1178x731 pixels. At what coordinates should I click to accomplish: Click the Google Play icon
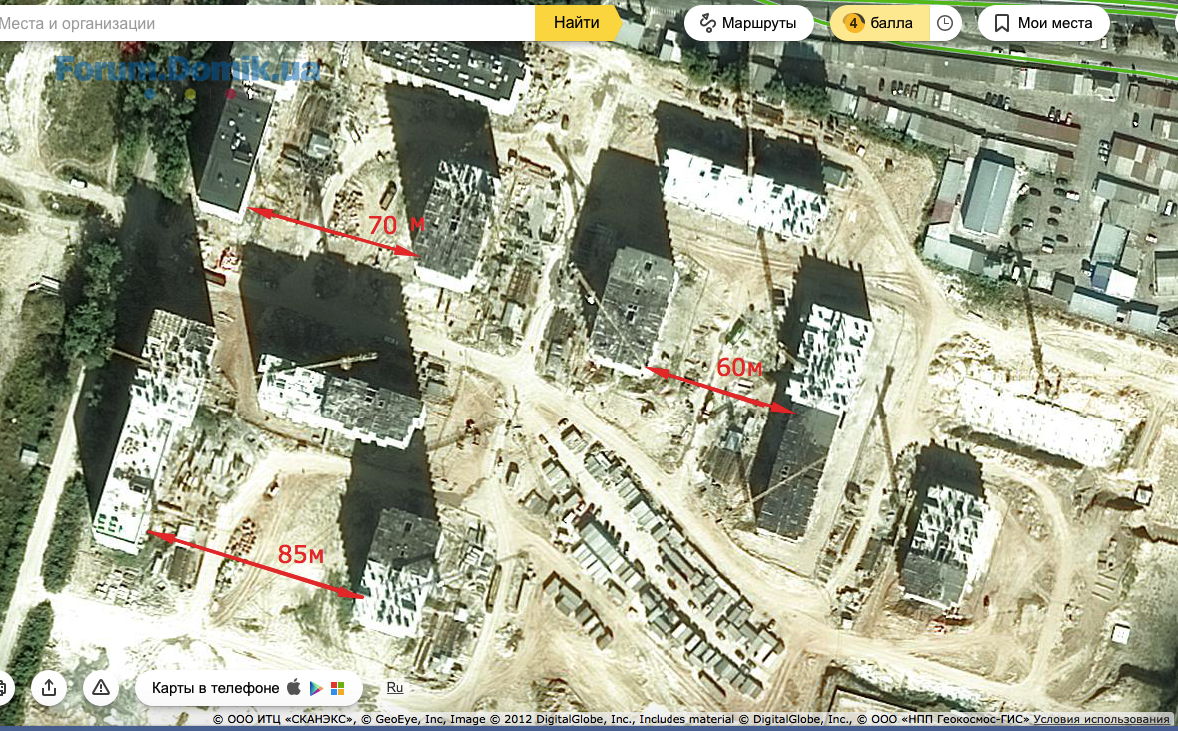click(316, 688)
